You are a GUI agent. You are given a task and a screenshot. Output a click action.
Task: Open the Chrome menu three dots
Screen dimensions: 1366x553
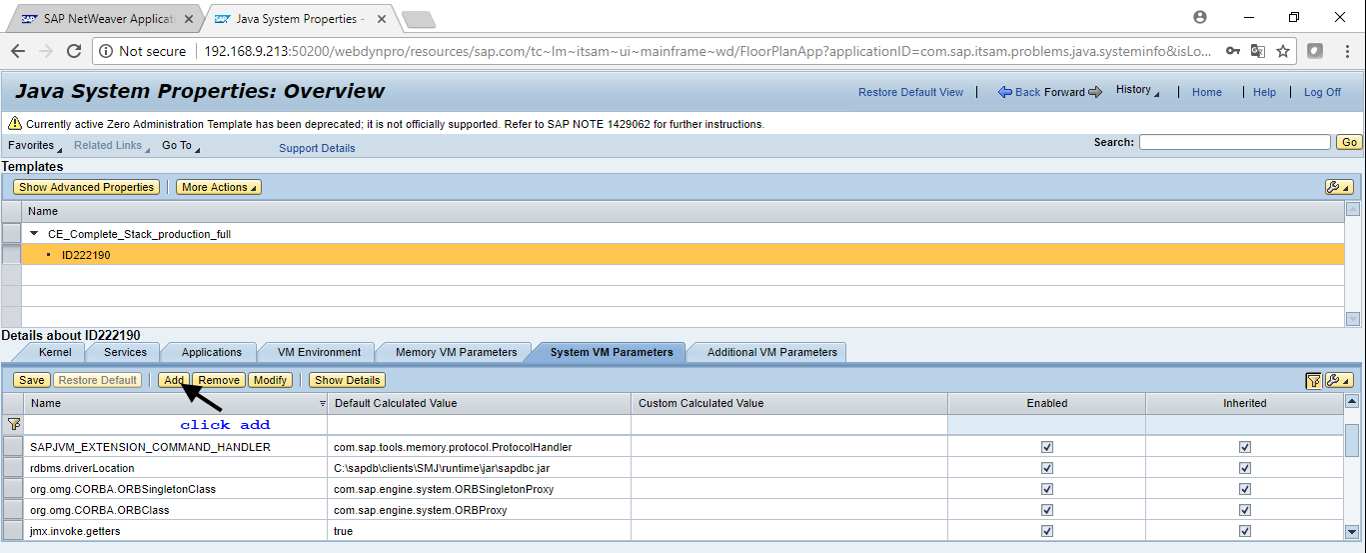1346,51
